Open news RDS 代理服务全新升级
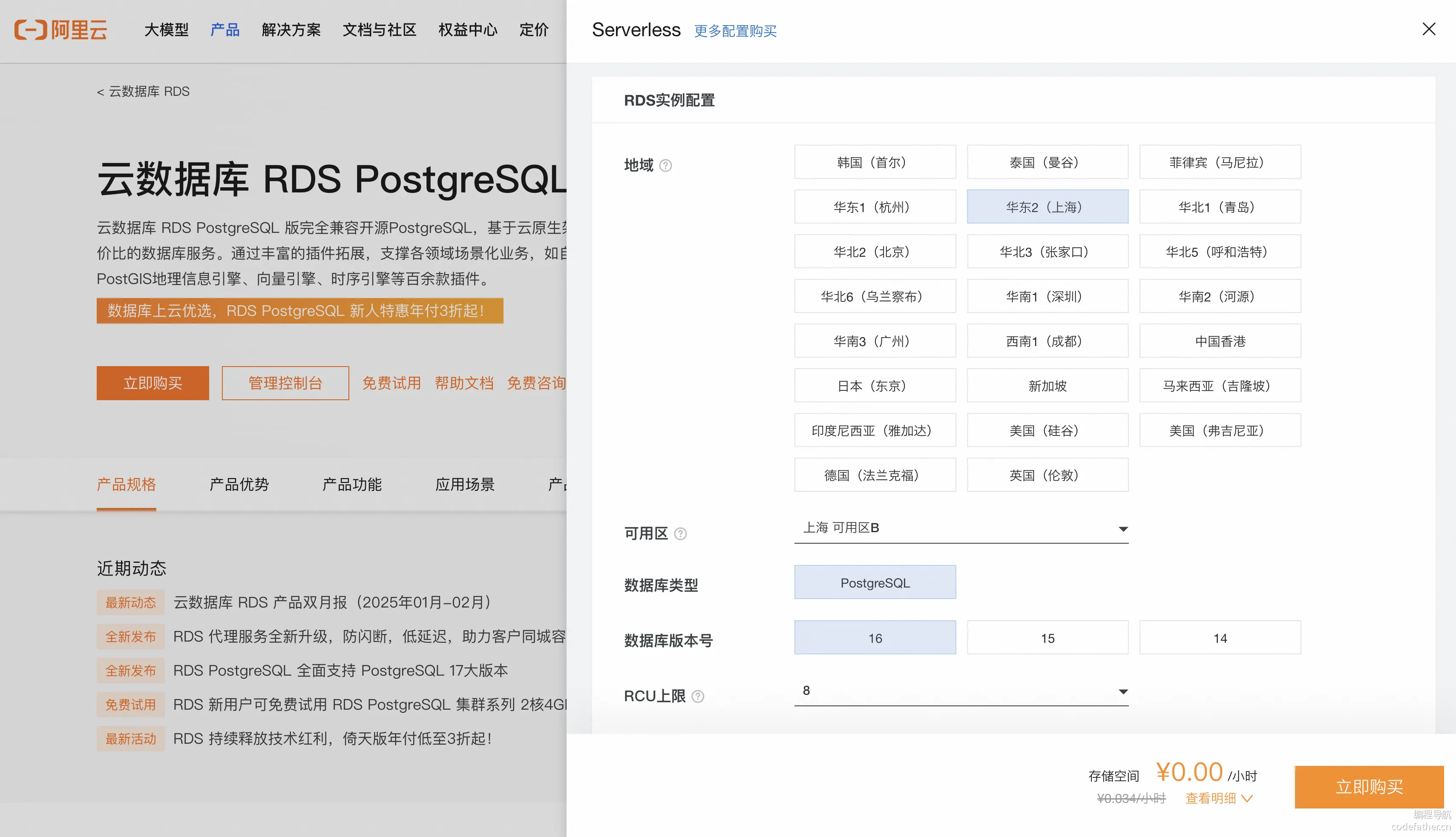 click(x=370, y=636)
